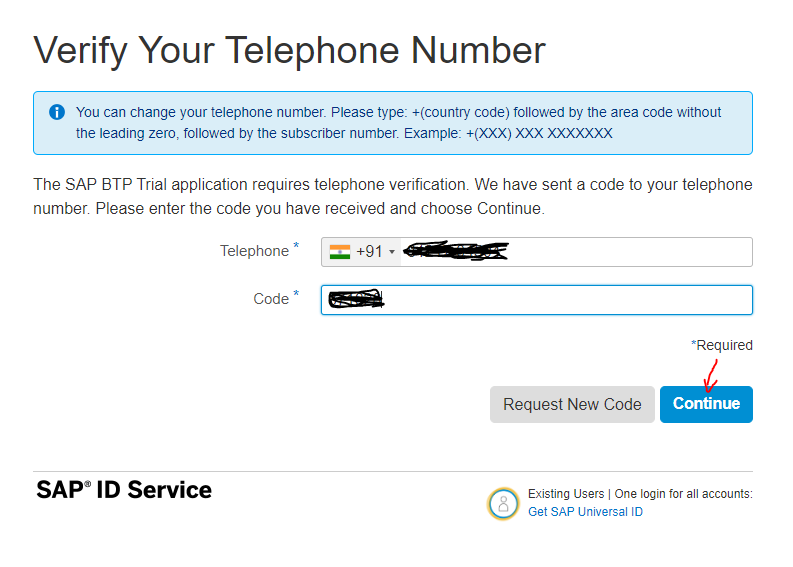Focus the Code input field
The height and width of the screenshot is (567, 793).
(537, 300)
